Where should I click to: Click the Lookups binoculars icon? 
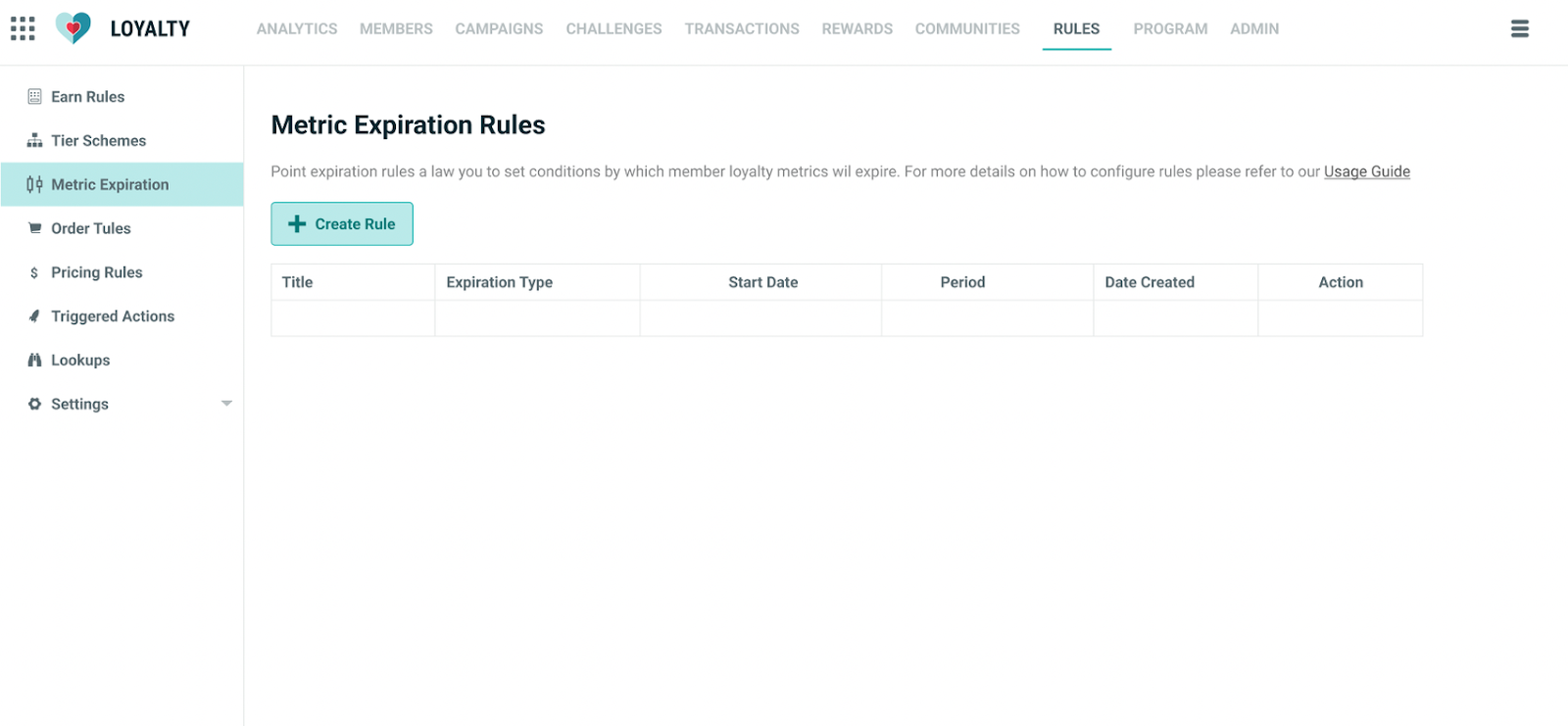point(34,361)
